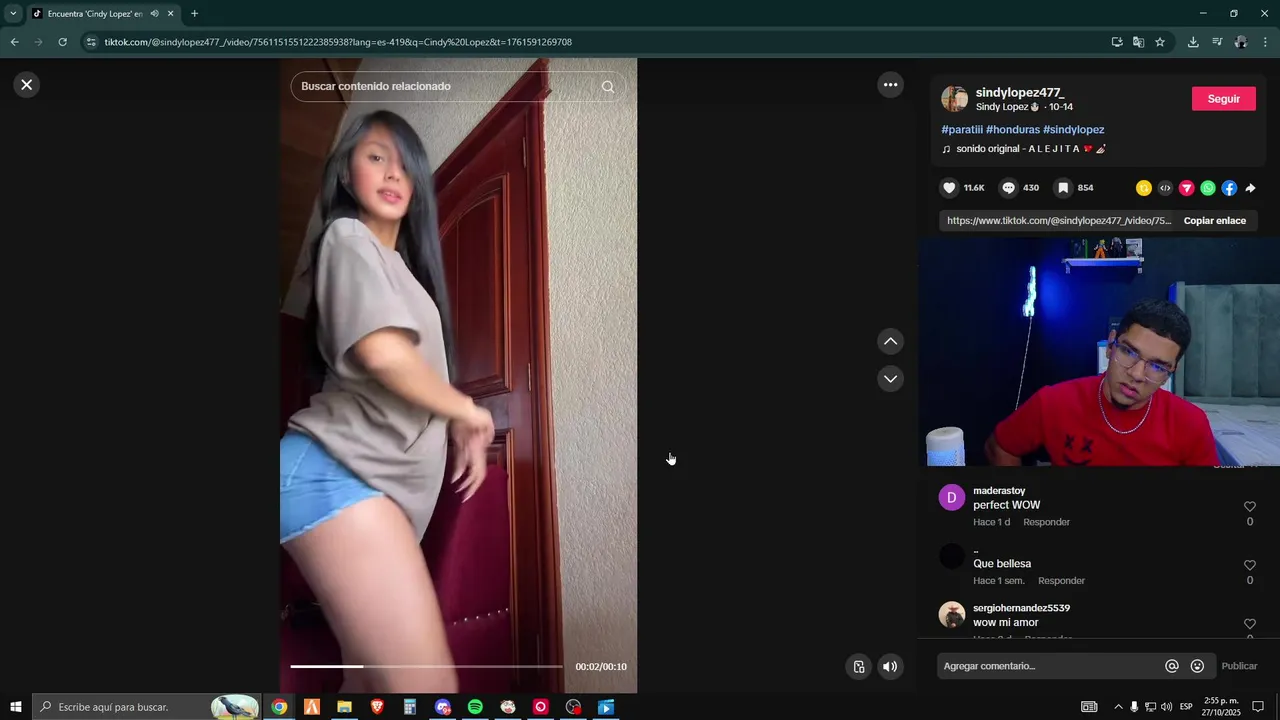The width and height of the screenshot is (1280, 720).
Task: Open maderastoy's profile name
Action: point(999,491)
